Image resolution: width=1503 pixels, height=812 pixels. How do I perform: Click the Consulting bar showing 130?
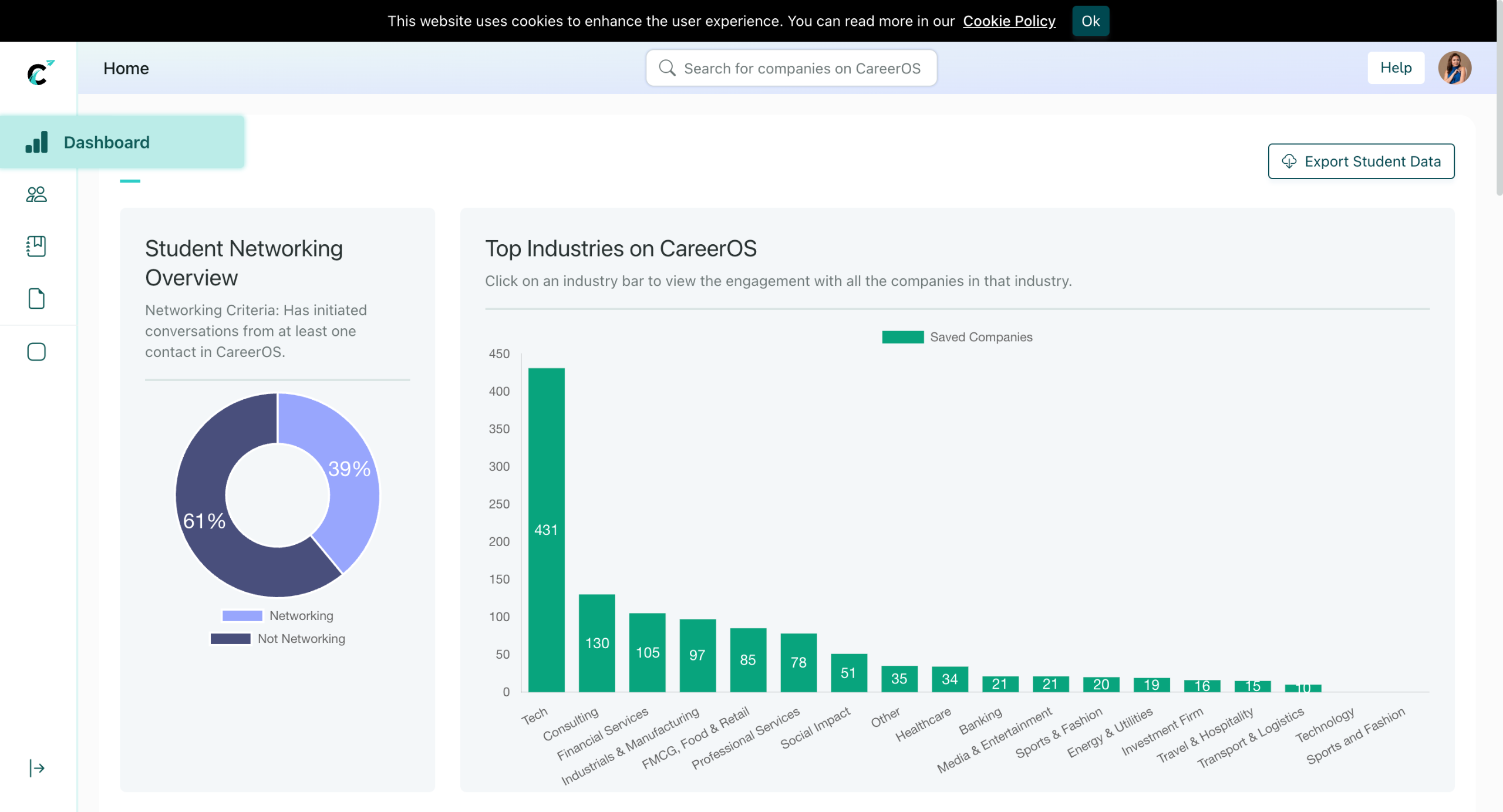pyautogui.click(x=597, y=642)
